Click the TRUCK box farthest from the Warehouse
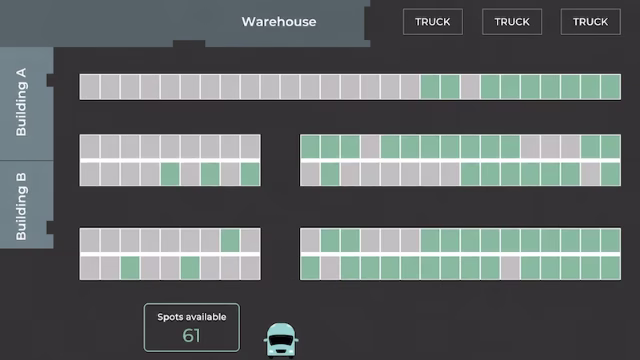Screen dimensions: 640x360 [591, 22]
